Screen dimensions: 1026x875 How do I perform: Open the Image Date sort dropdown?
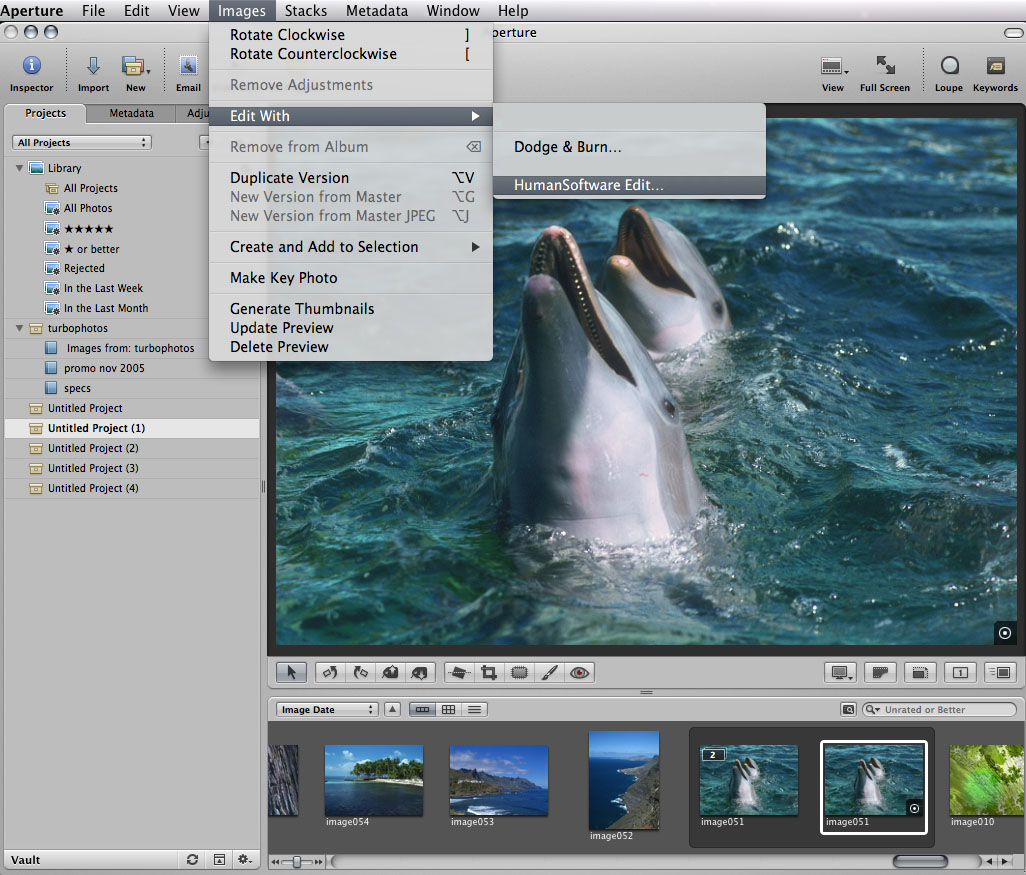pyautogui.click(x=327, y=710)
